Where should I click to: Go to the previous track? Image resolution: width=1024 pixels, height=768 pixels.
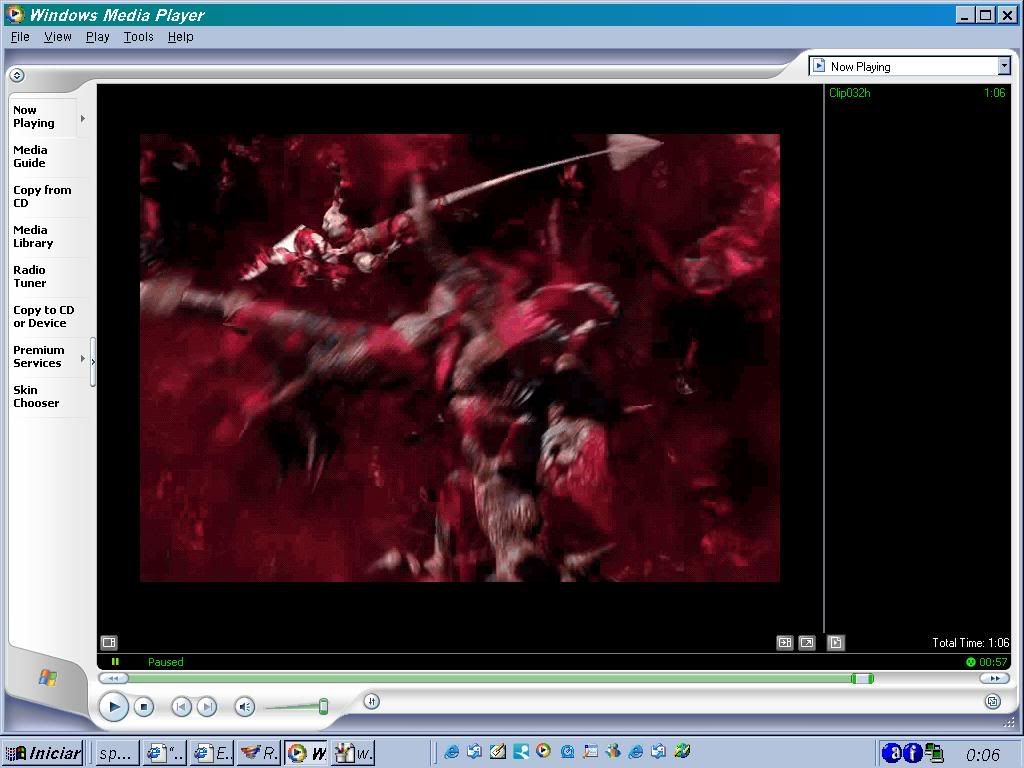point(181,707)
